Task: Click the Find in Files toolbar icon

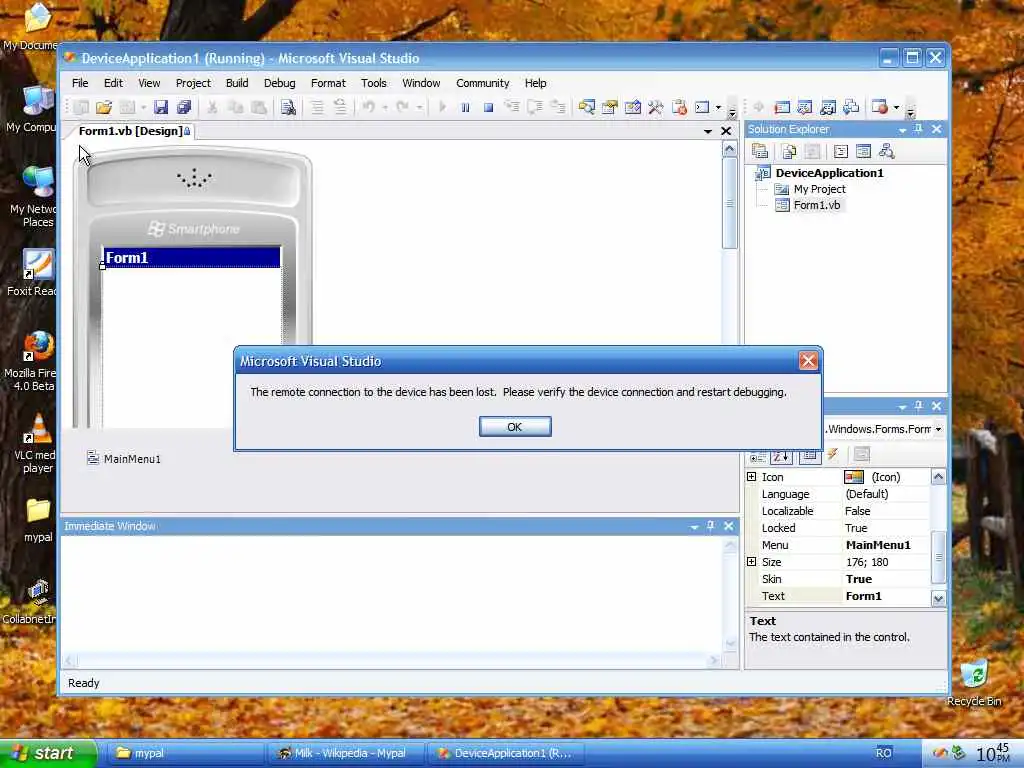Action: pos(288,107)
